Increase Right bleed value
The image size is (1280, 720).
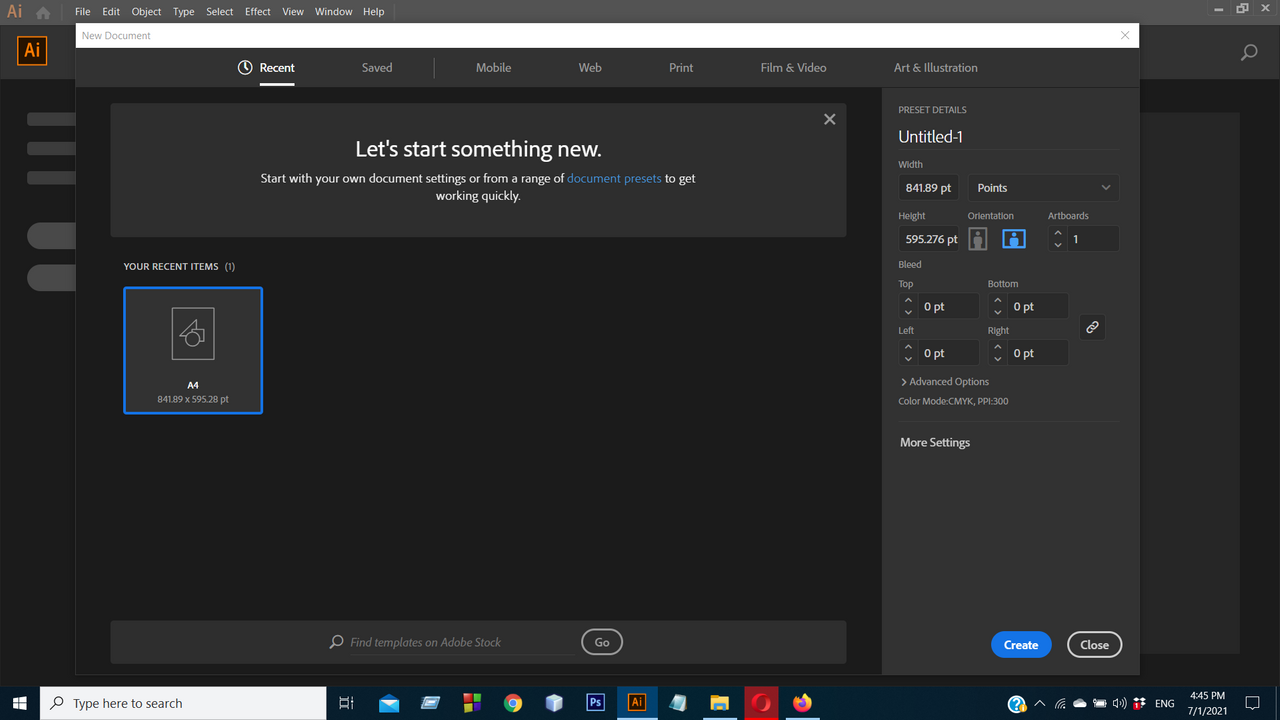998,347
